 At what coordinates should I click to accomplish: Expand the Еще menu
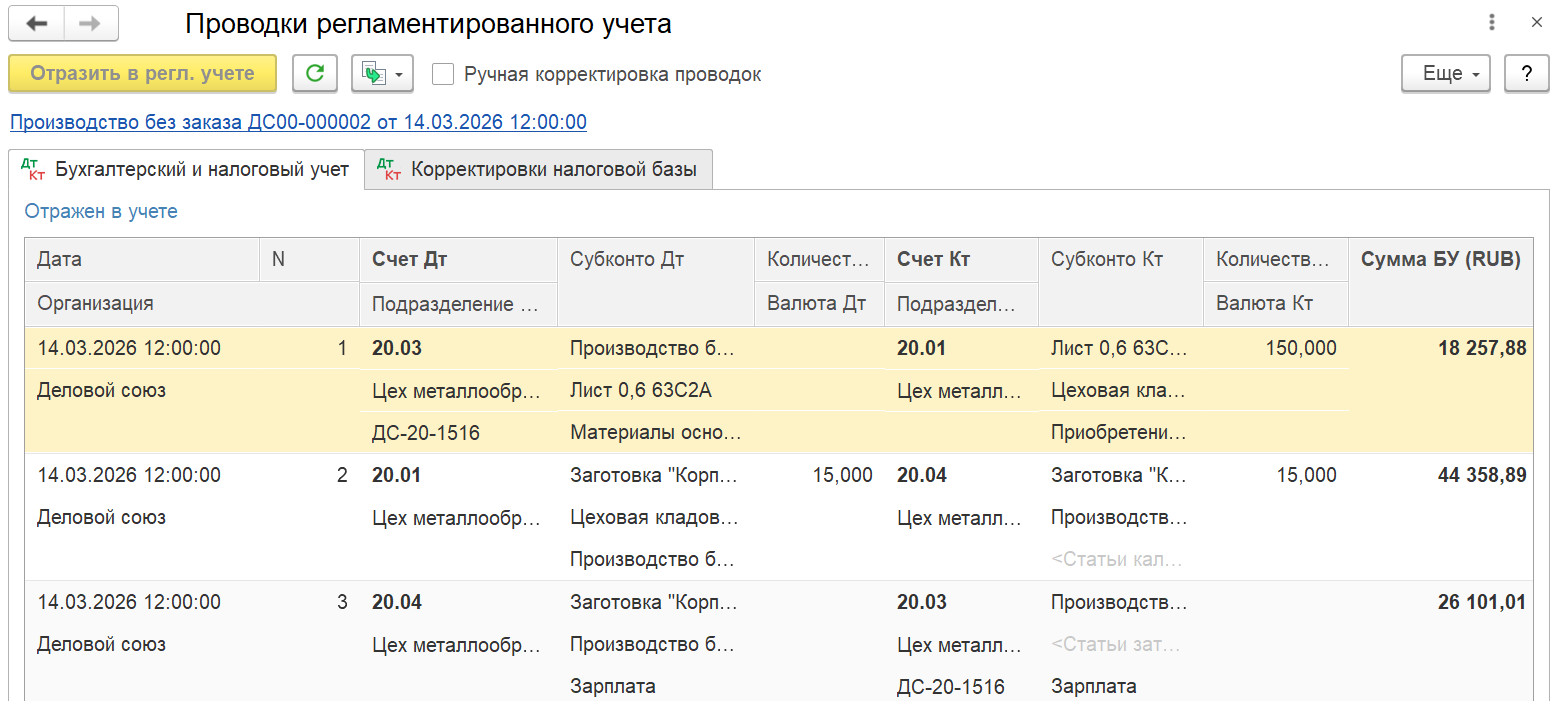(1446, 74)
